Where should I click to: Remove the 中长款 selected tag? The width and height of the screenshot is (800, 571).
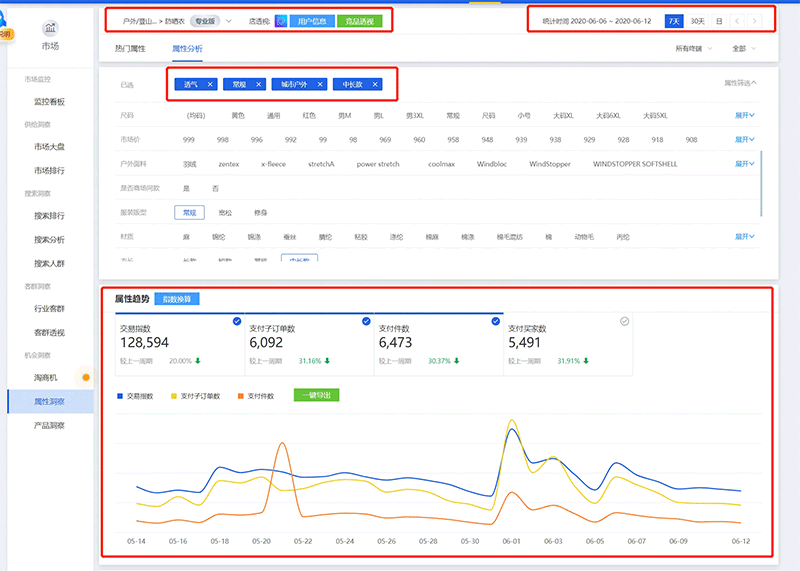tap(375, 85)
